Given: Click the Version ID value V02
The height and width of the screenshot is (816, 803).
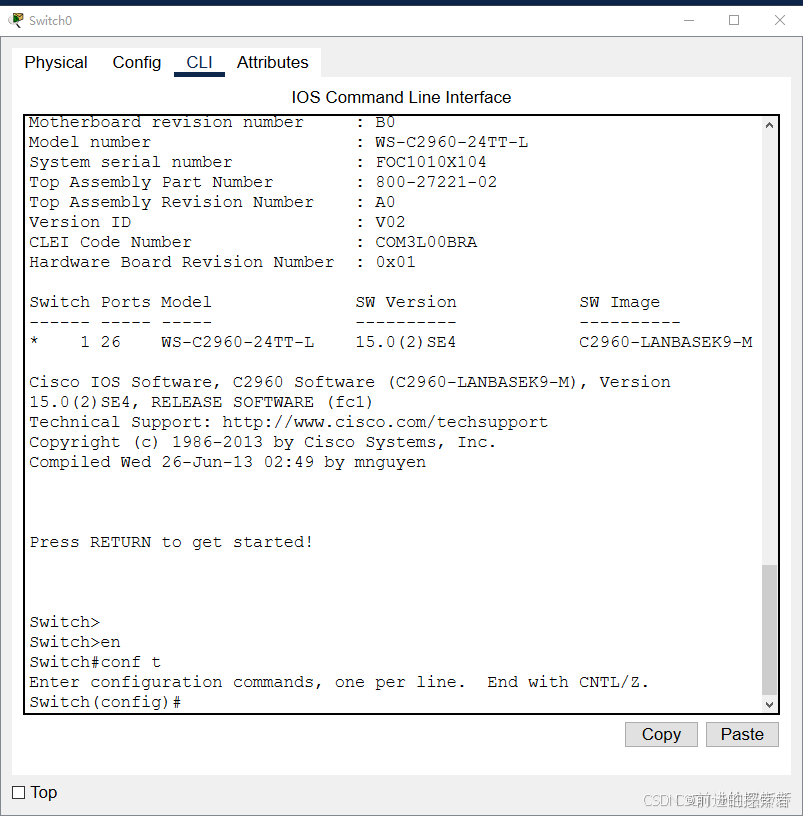Looking at the screenshot, I should 390,222.
